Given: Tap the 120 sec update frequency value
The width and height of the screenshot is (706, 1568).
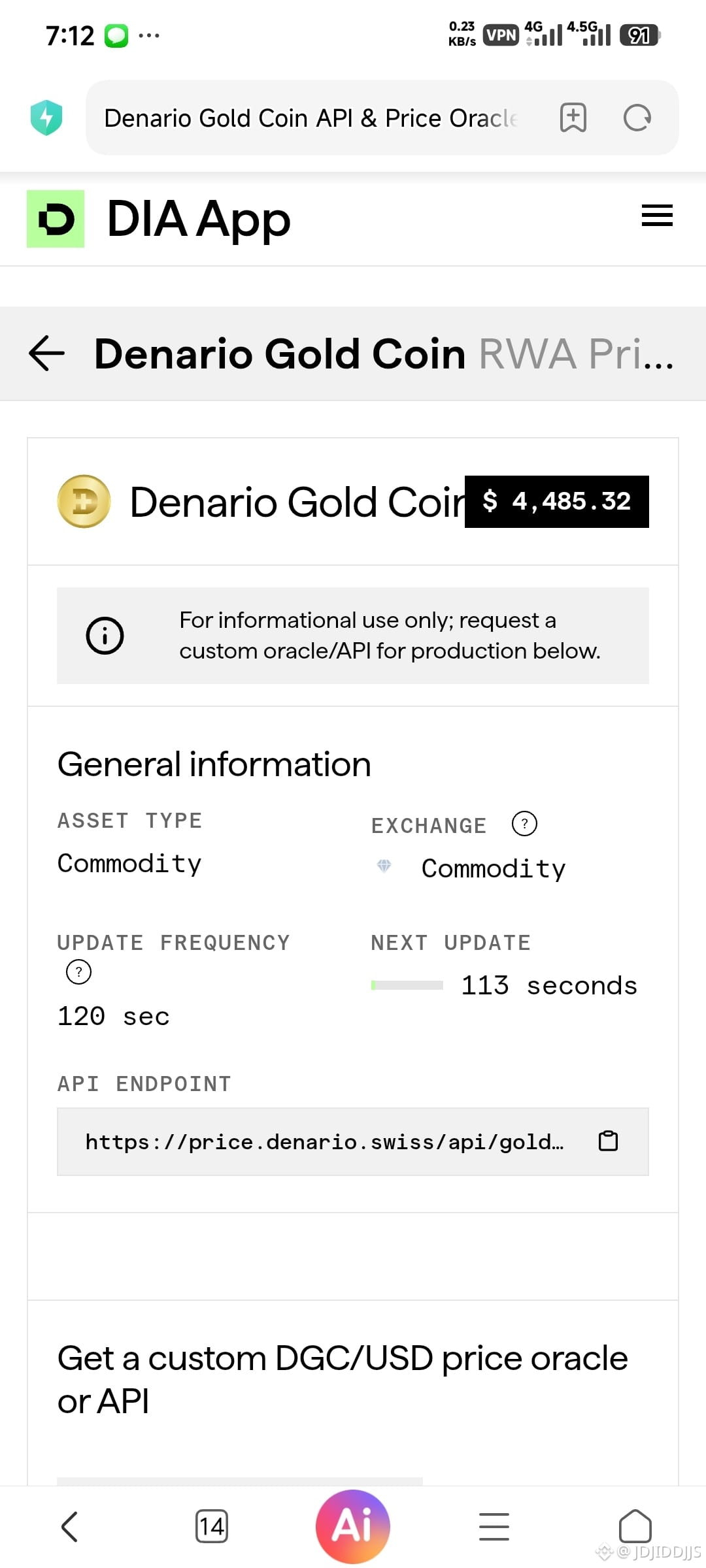Looking at the screenshot, I should [x=114, y=1016].
